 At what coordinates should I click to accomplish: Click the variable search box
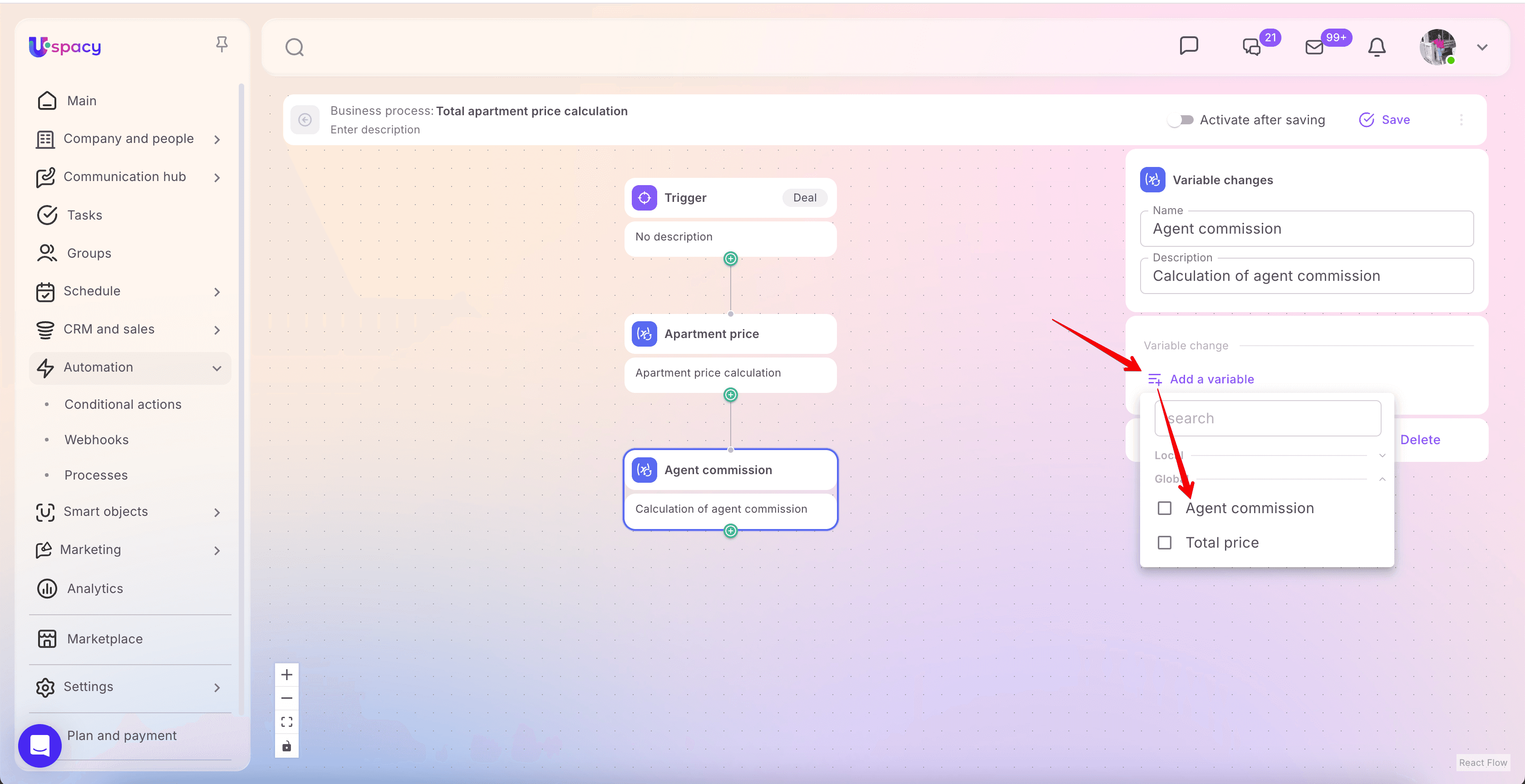1268,418
